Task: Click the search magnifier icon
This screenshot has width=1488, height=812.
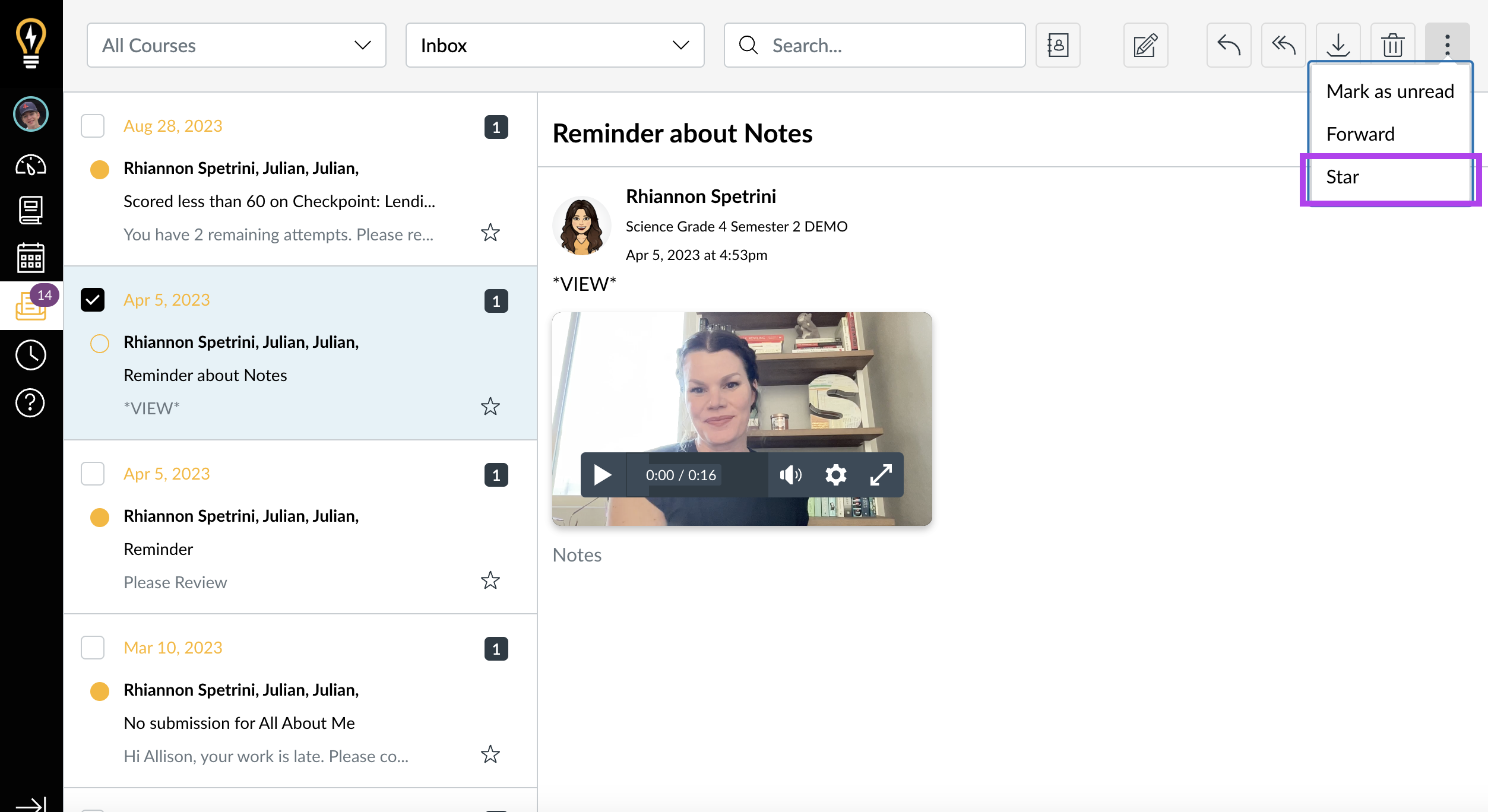Action: 748,45
